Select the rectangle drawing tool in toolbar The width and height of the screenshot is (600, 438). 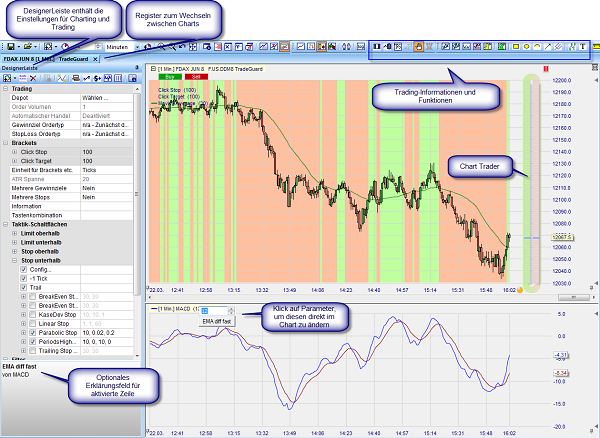point(515,46)
